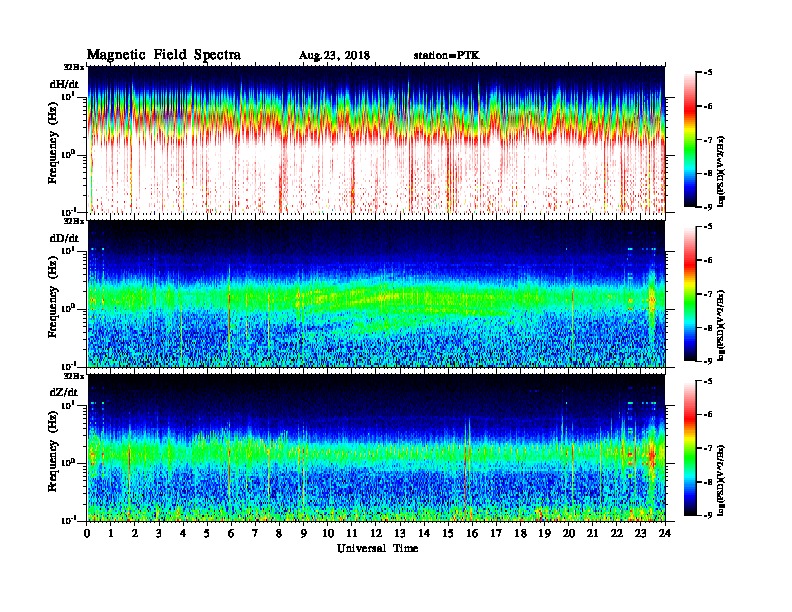Click the log(PSD) units label beside the dH/dt color bar
Screen dimensions: 792x612
tap(721, 171)
